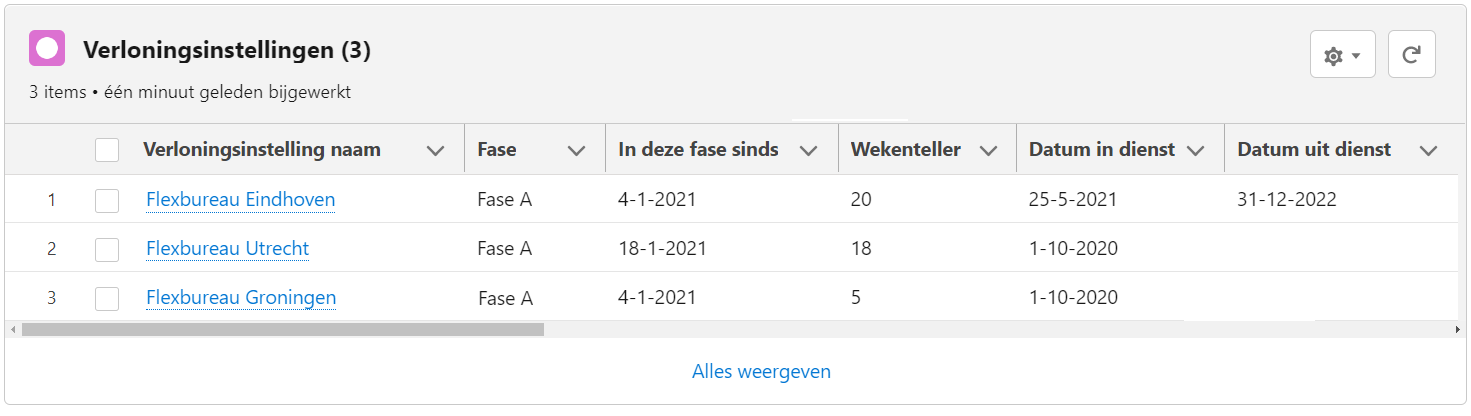The image size is (1471, 416).
Task: Click the left scrollbar arrow
Action: pos(12,329)
